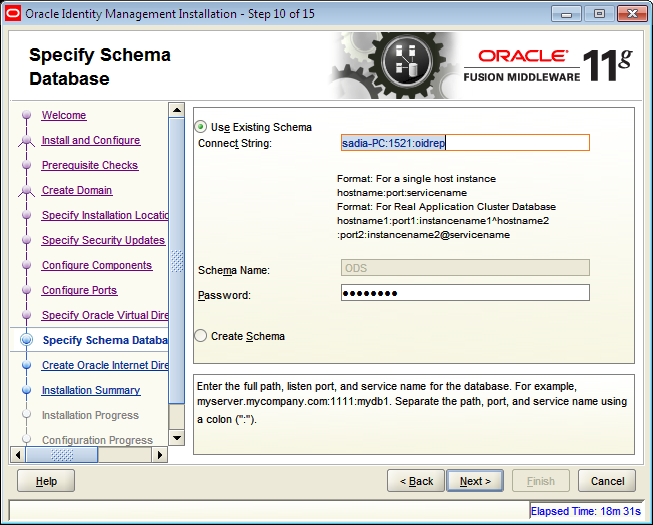Click the Configure Ports step bullet icon
The height and width of the screenshot is (525, 653).
(27, 290)
